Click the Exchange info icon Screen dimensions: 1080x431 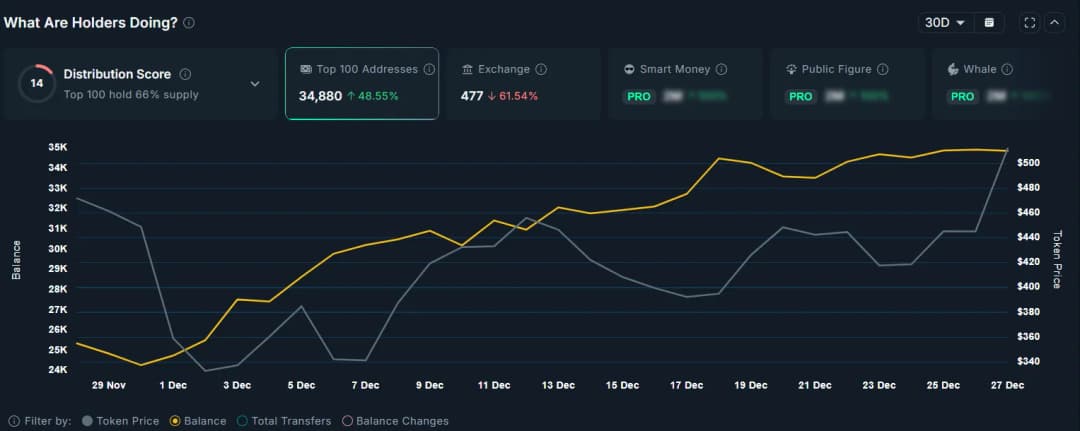click(541, 69)
